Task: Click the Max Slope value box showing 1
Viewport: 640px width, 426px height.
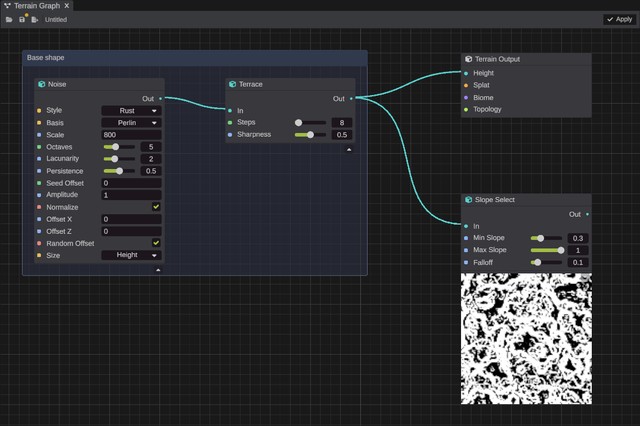Action: click(578, 250)
